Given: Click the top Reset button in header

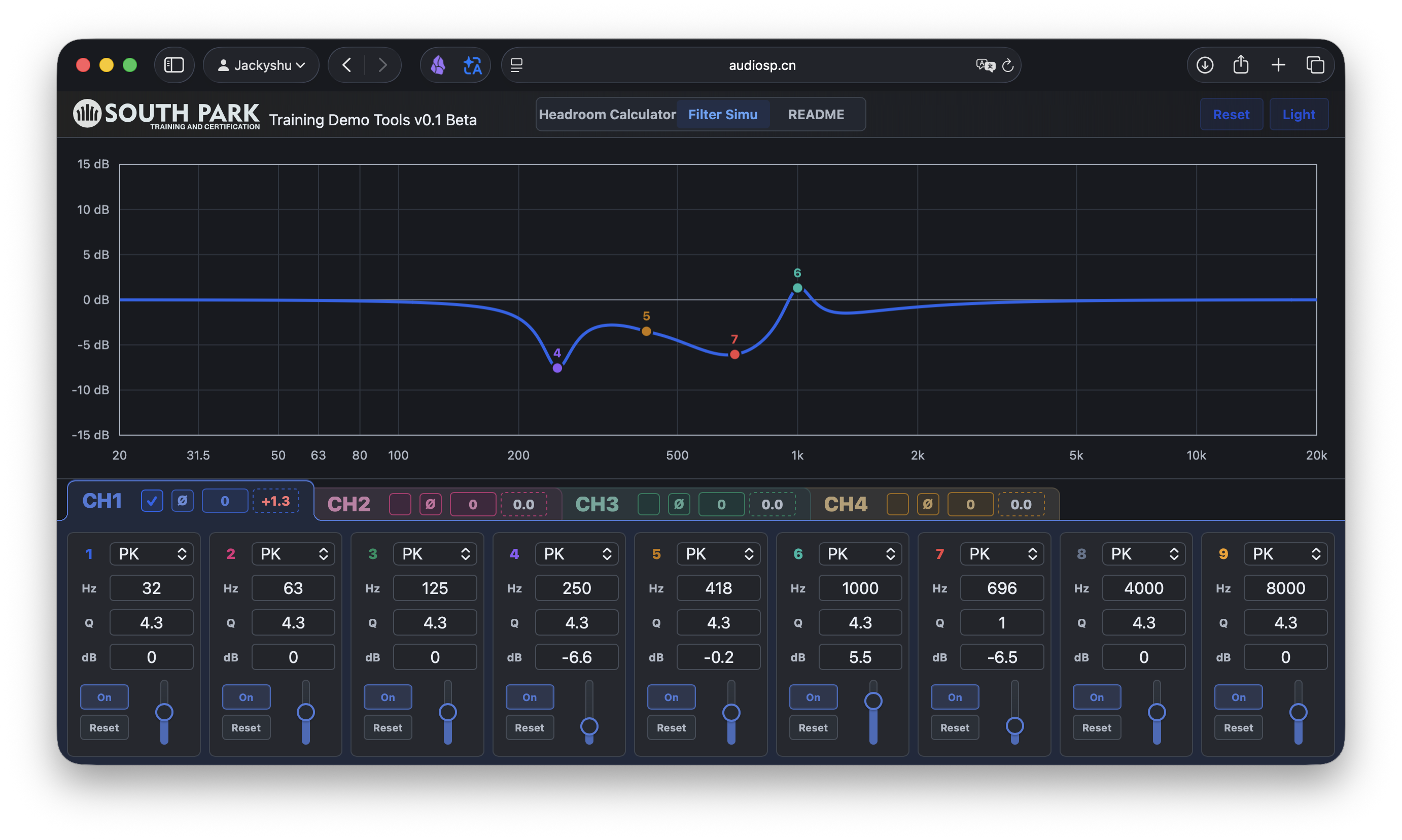Looking at the screenshot, I should click(1231, 114).
